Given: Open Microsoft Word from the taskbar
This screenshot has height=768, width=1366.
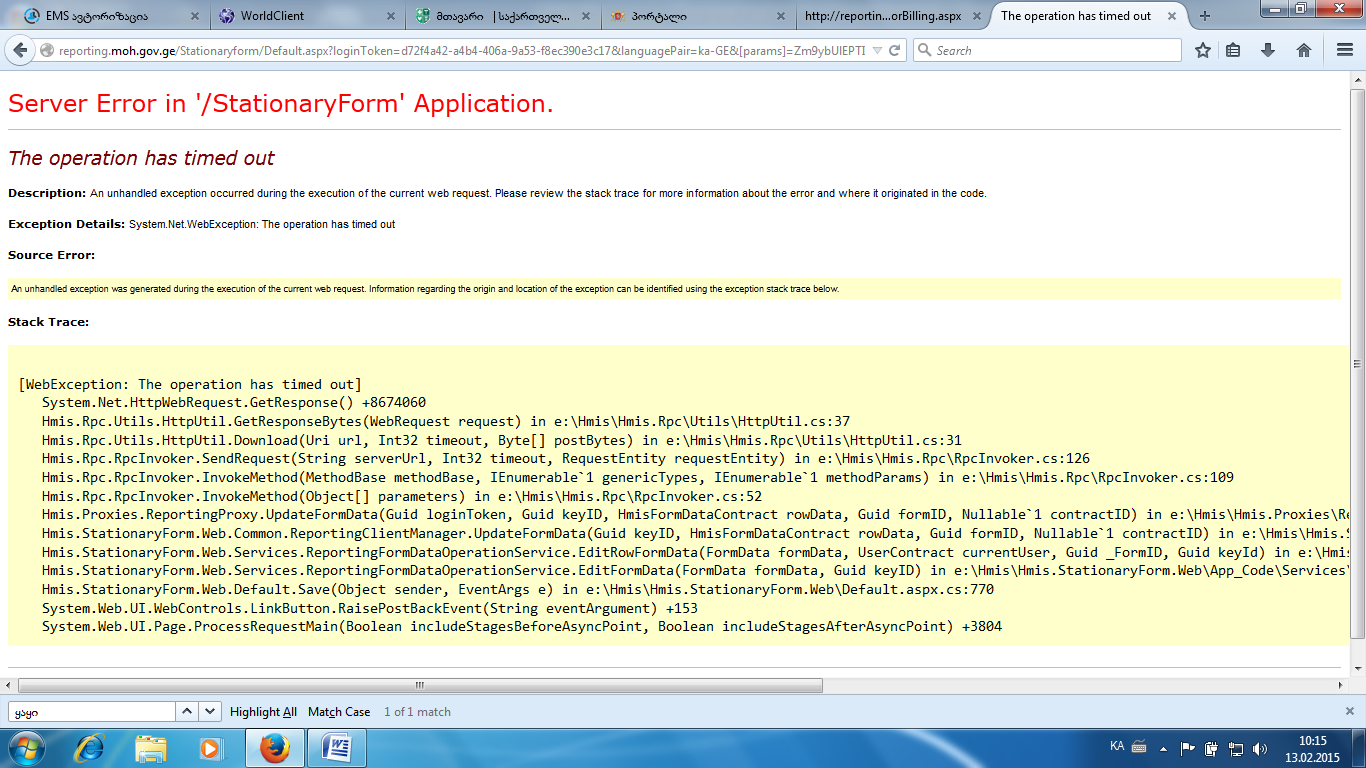Looking at the screenshot, I should tap(336, 747).
